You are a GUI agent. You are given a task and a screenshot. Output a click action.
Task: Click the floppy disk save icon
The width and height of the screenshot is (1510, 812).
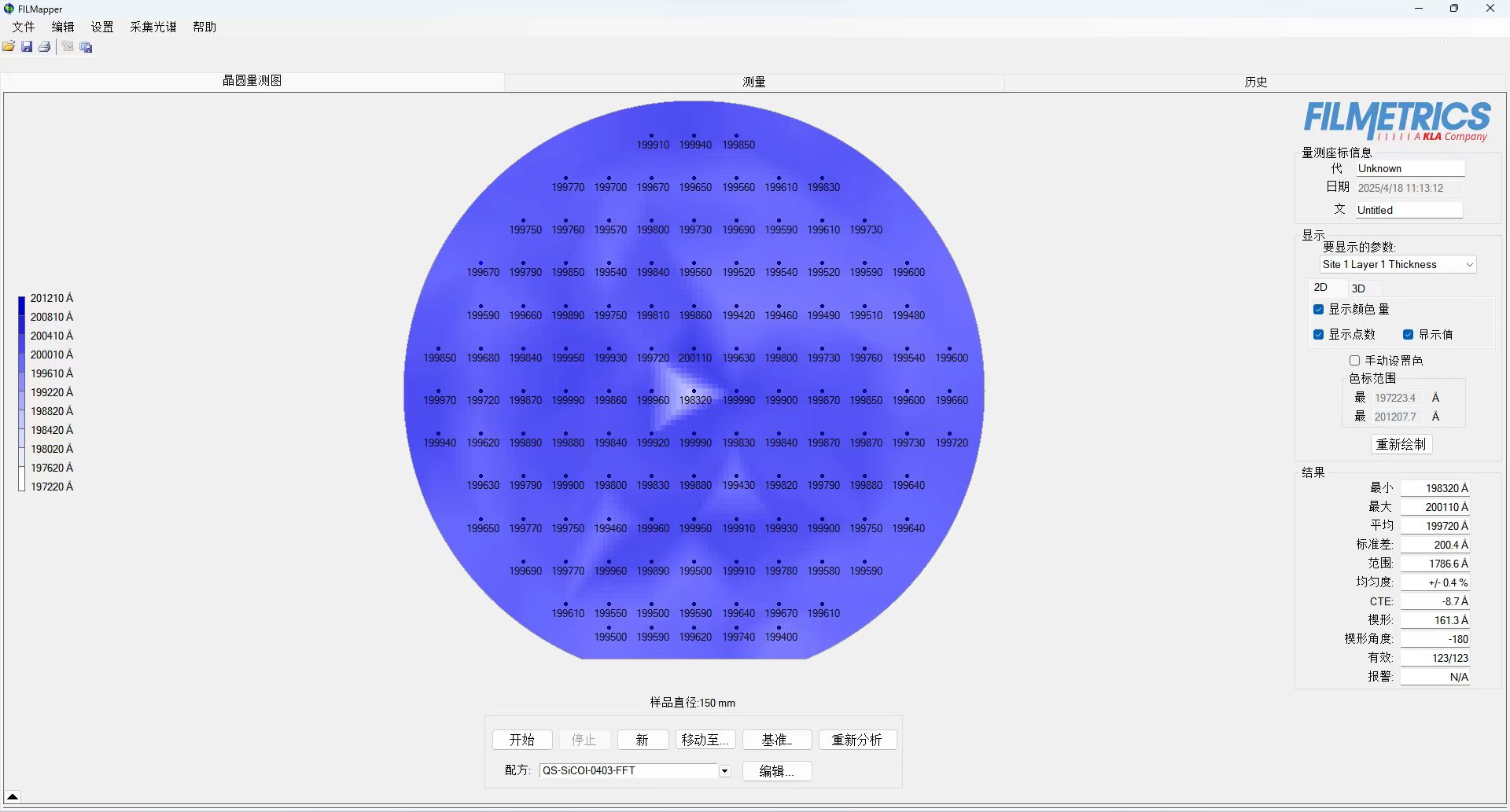[27, 47]
